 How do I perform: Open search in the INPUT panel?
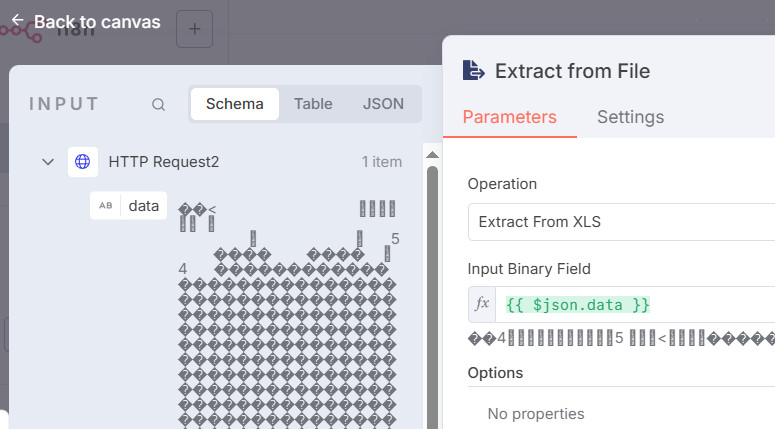pyautogui.click(x=159, y=104)
